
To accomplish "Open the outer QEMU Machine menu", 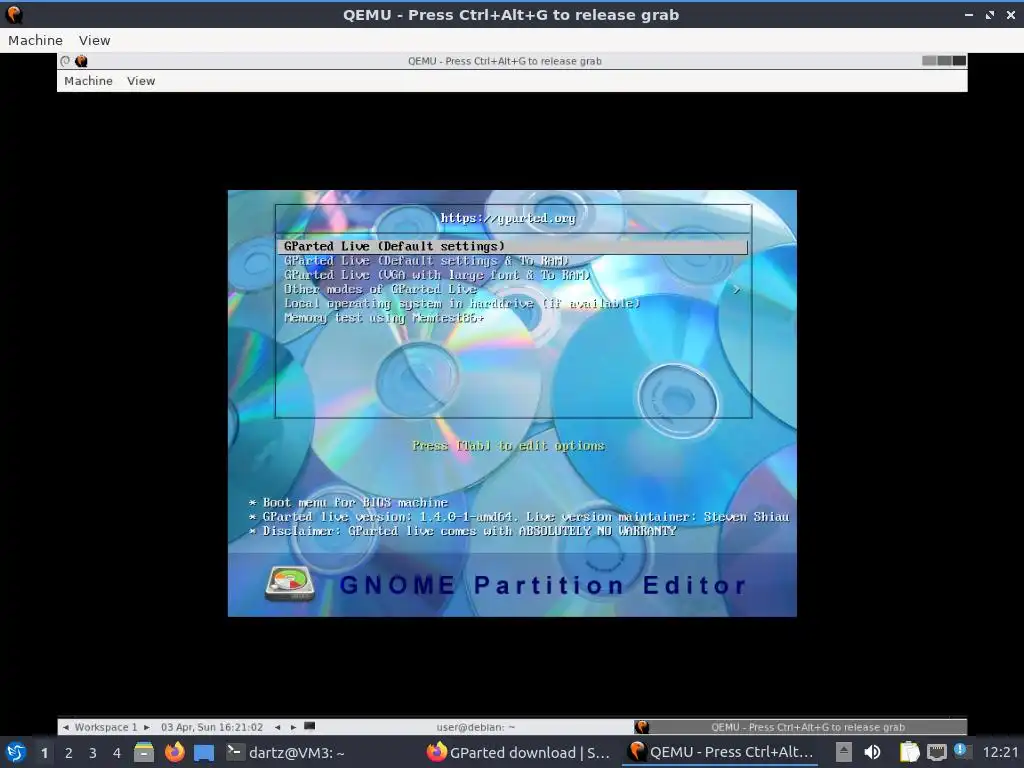I will (35, 40).
